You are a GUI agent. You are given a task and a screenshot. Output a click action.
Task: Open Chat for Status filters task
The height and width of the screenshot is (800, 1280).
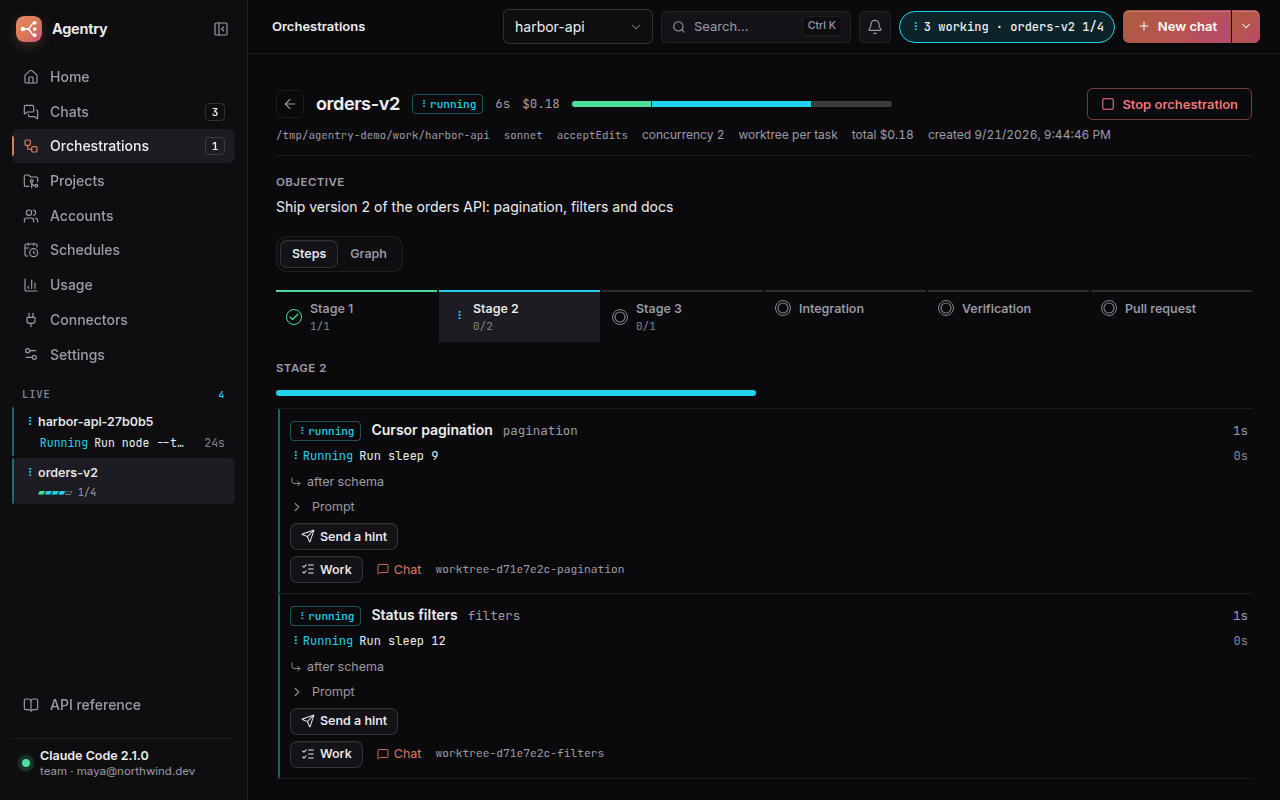point(399,754)
